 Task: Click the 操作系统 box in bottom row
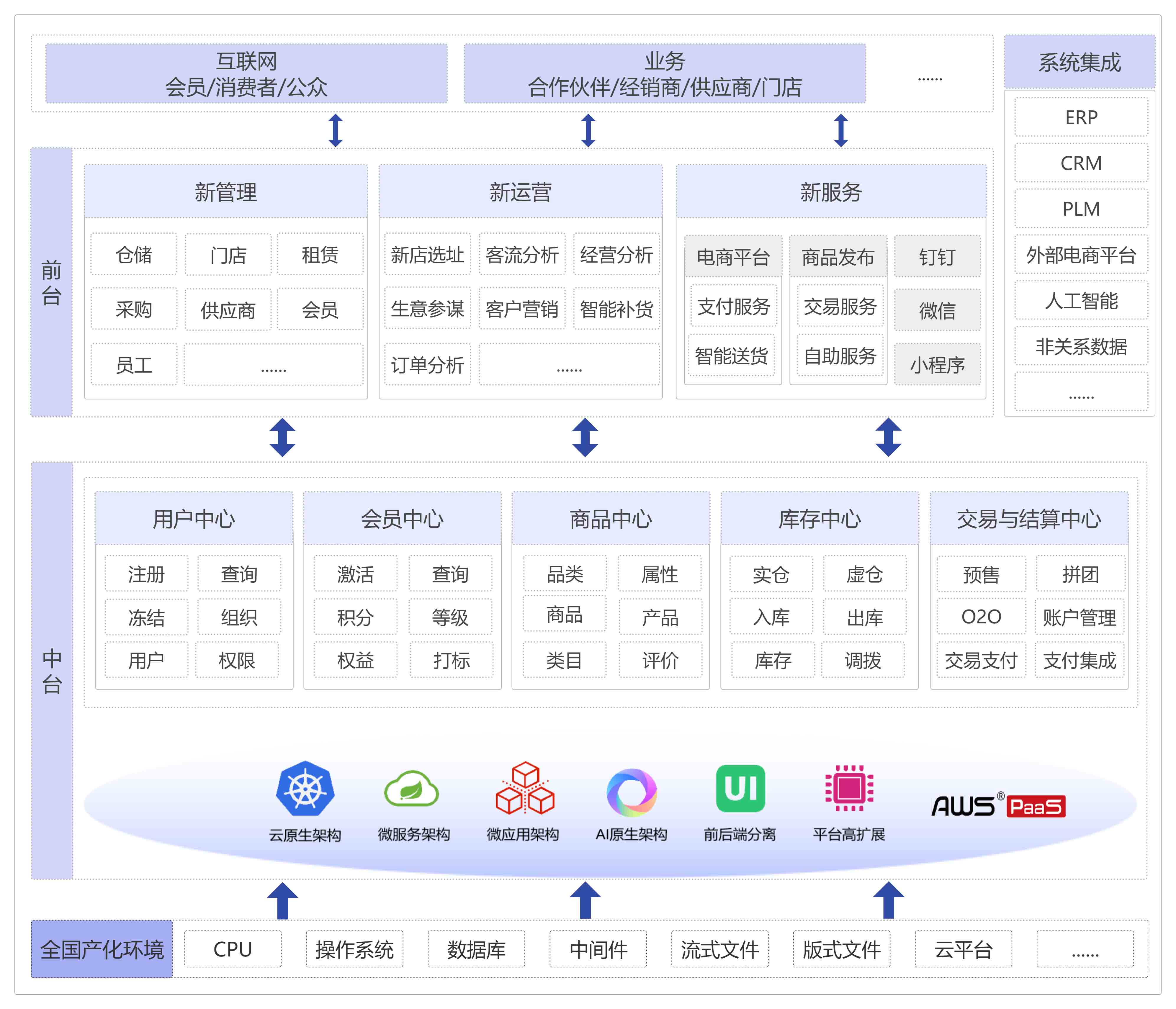[x=354, y=949]
